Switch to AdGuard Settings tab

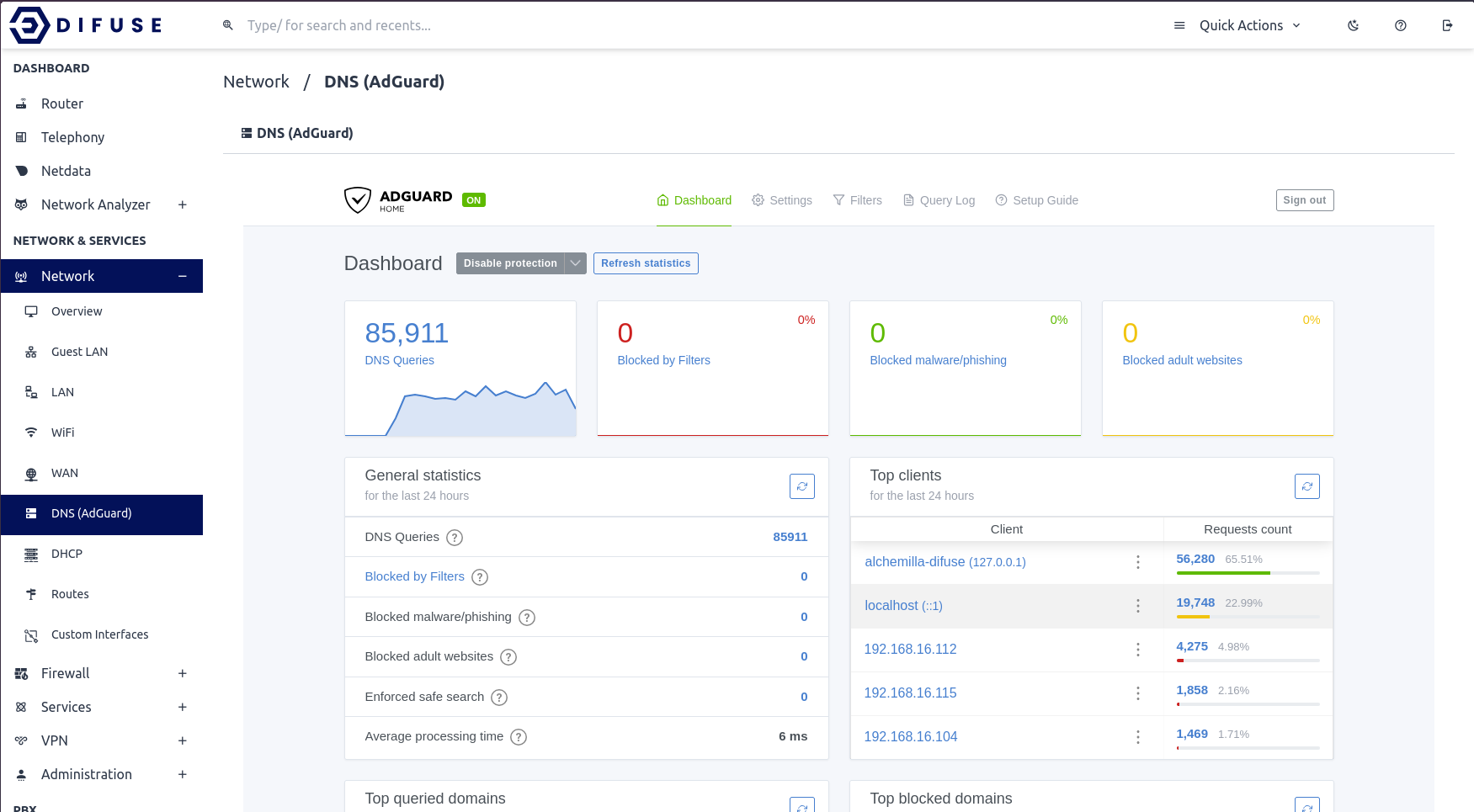click(782, 200)
